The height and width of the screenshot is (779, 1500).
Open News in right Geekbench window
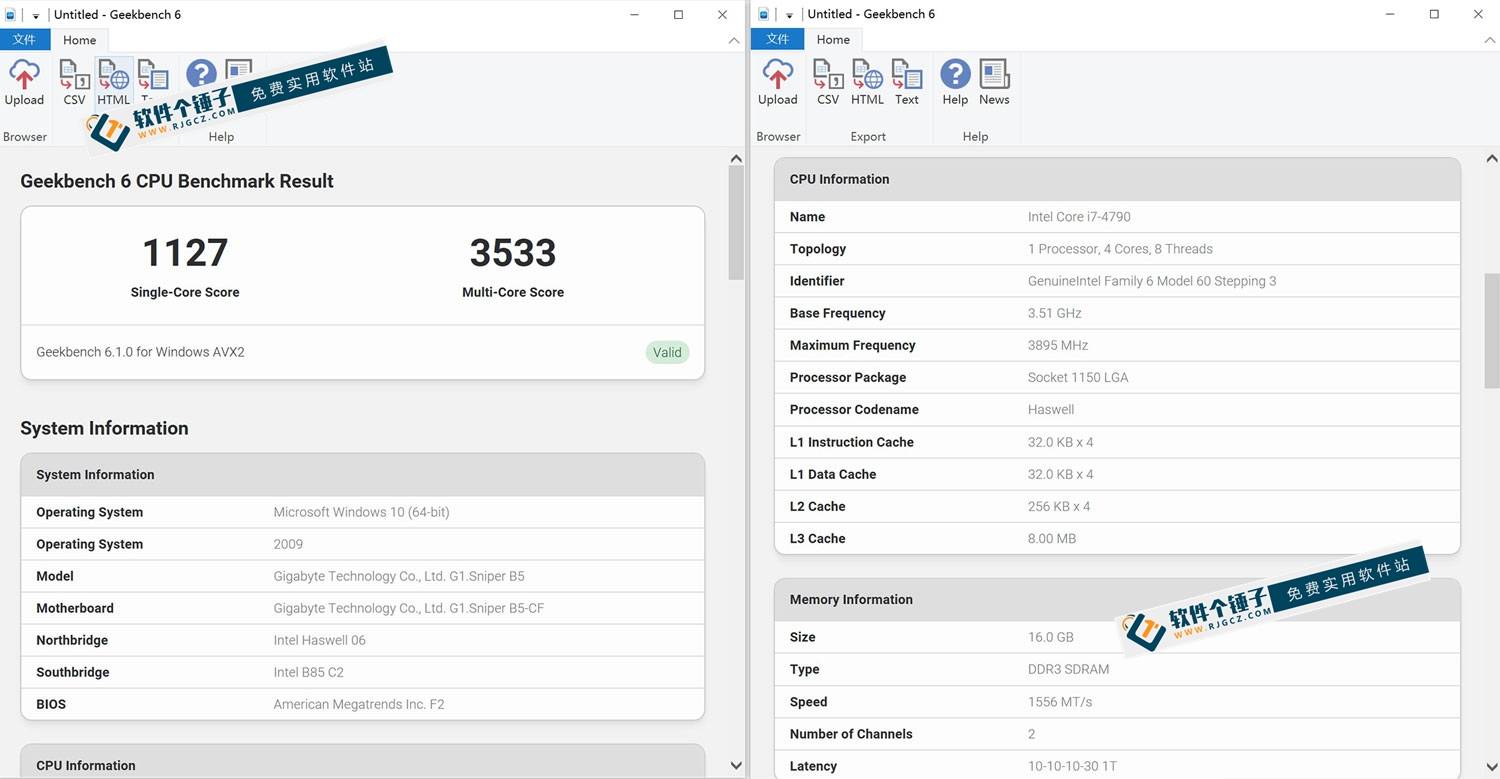tap(994, 82)
